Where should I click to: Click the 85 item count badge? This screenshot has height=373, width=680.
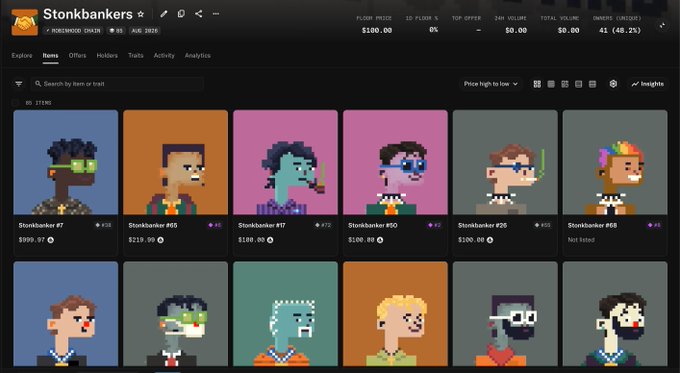coord(116,31)
